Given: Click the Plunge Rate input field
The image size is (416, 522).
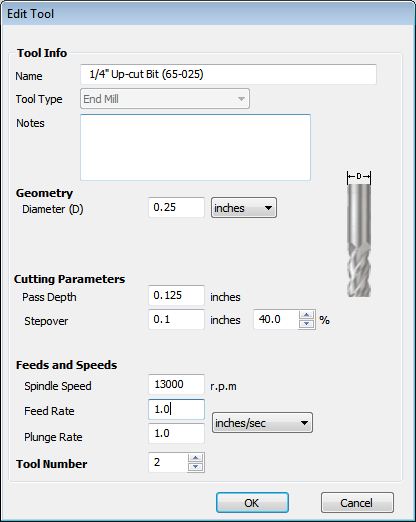Looking at the screenshot, I should click(x=176, y=433).
